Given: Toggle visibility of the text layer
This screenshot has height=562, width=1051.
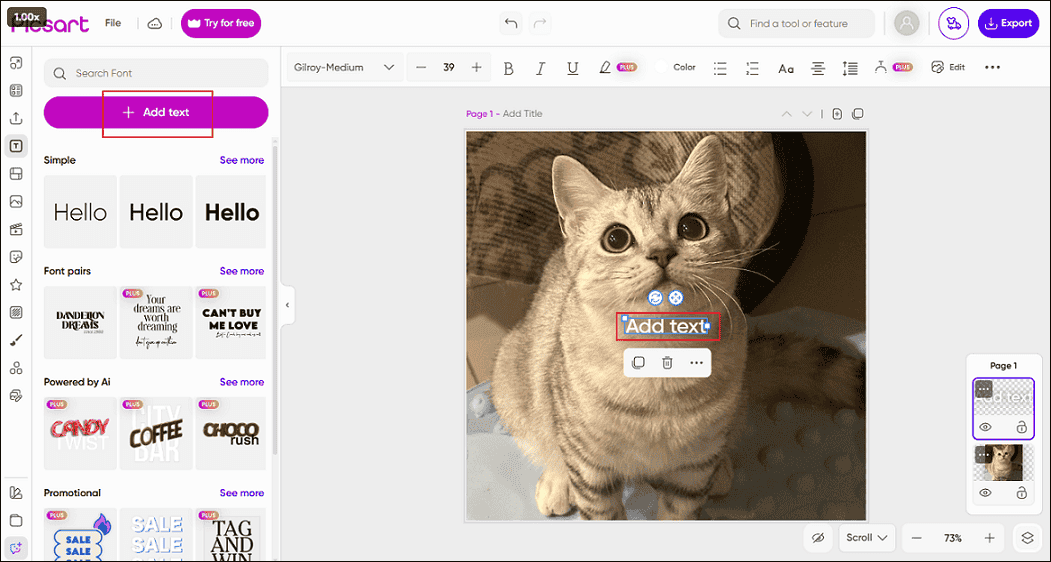Looking at the screenshot, I should (x=985, y=427).
